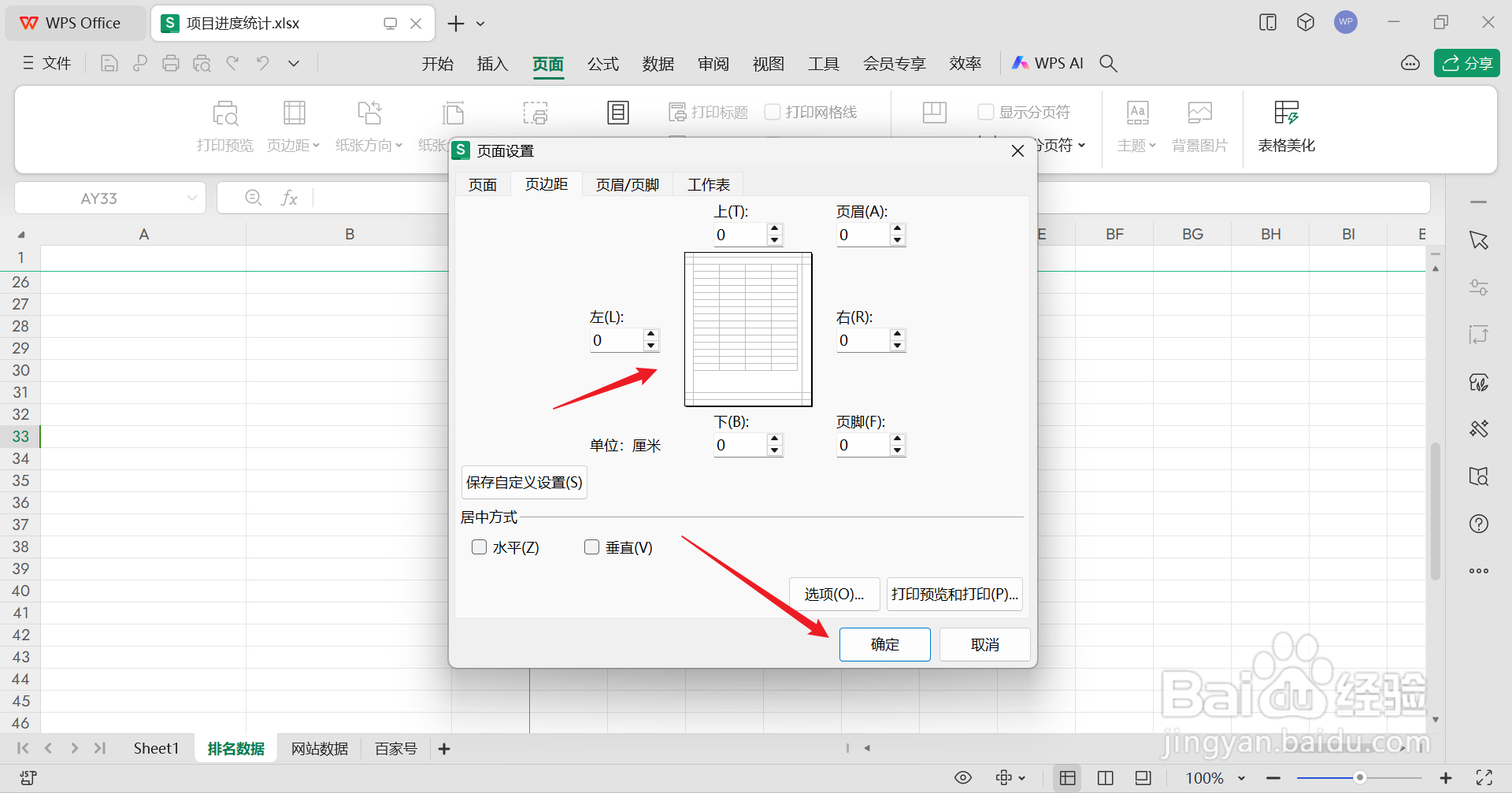This screenshot has width=1512, height=793.
Task: Open the Formulas (公式) ribbon tab
Action: (x=603, y=64)
